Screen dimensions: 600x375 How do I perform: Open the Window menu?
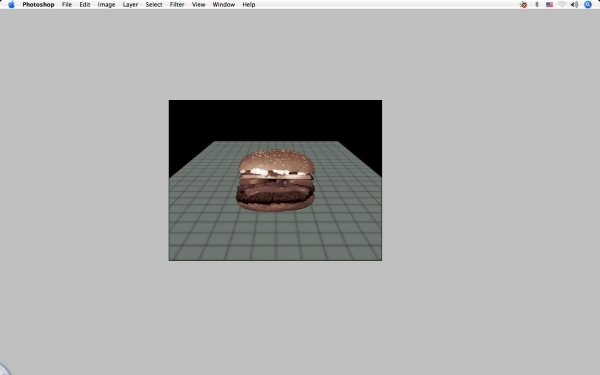point(224,5)
